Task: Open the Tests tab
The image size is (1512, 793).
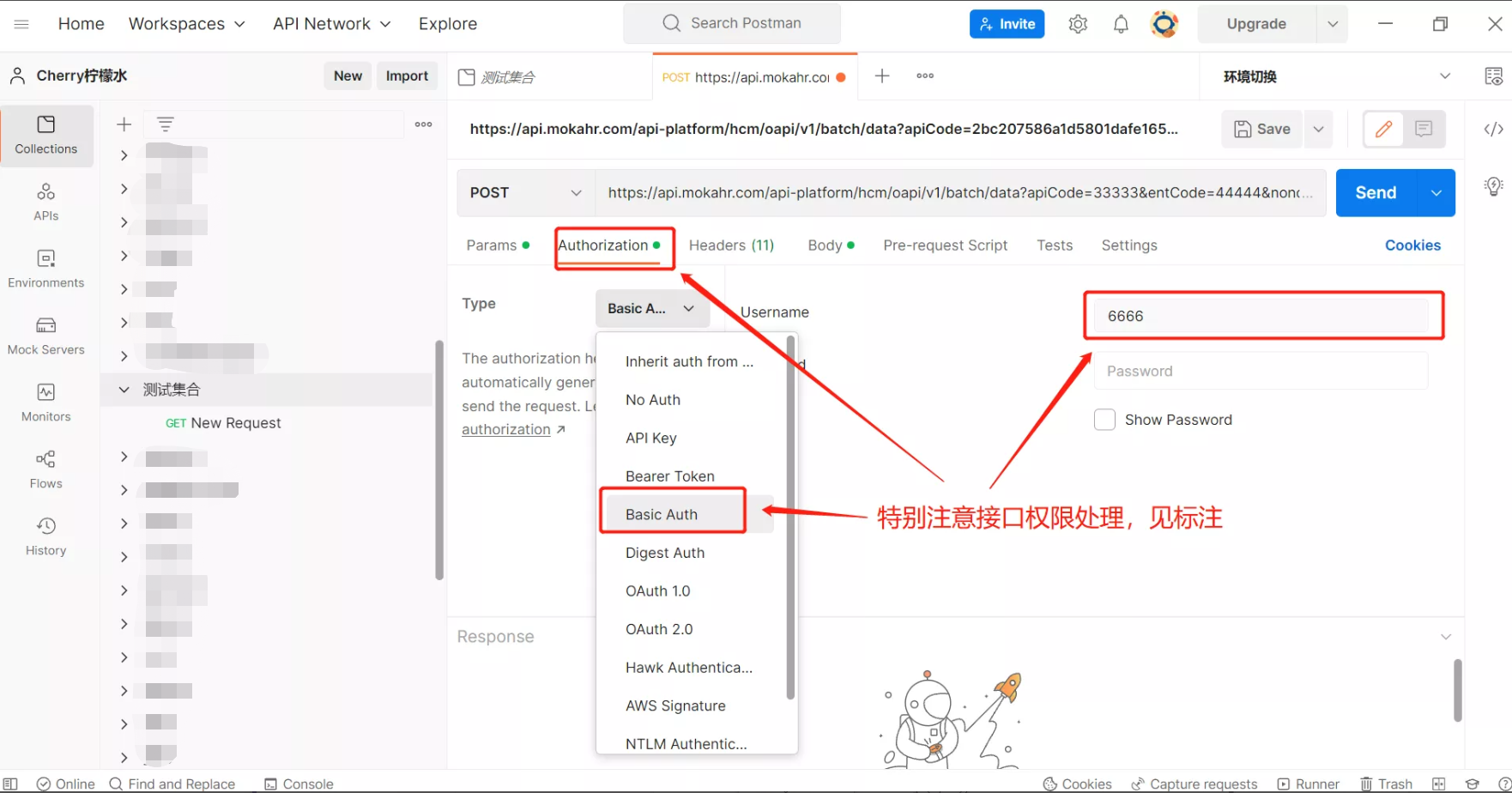Action: pyautogui.click(x=1055, y=245)
